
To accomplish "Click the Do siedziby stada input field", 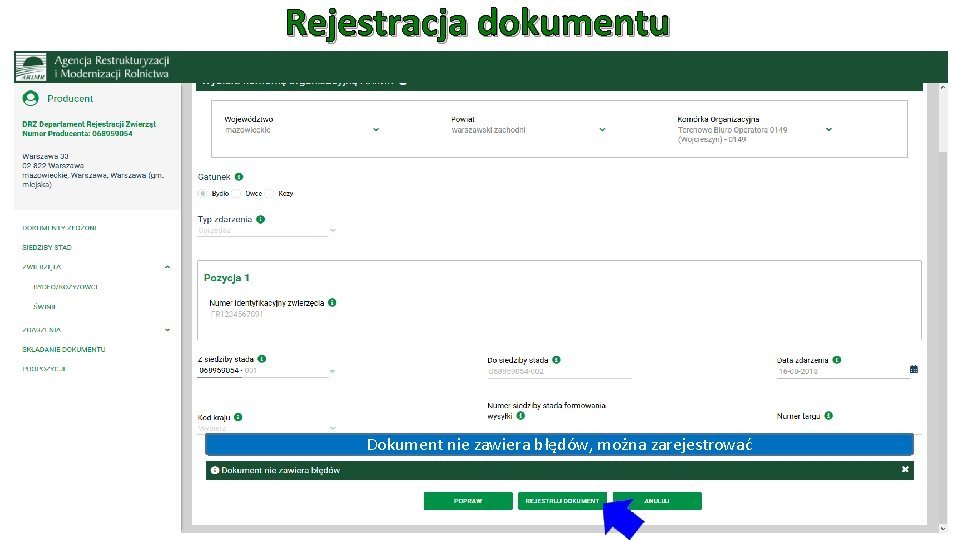I will (559, 372).
